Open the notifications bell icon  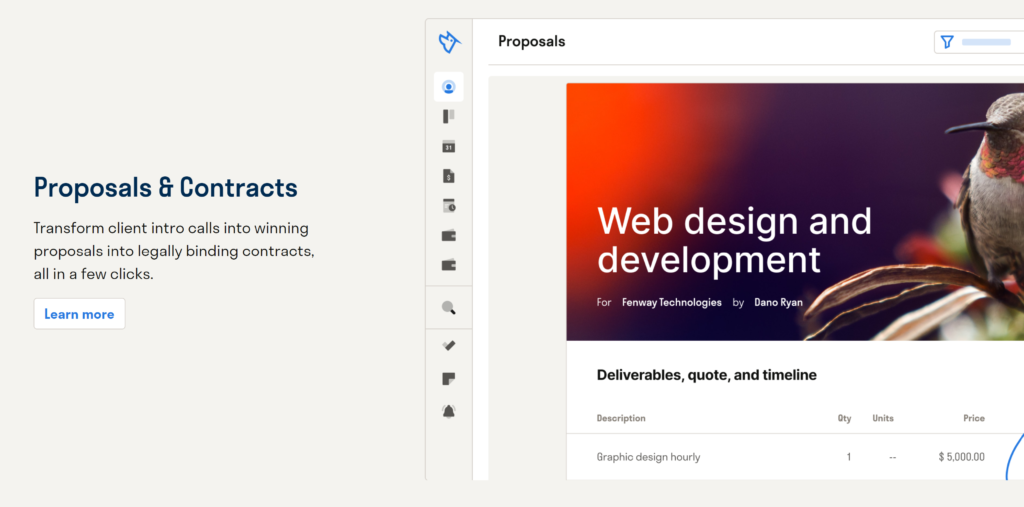pyautogui.click(x=449, y=411)
